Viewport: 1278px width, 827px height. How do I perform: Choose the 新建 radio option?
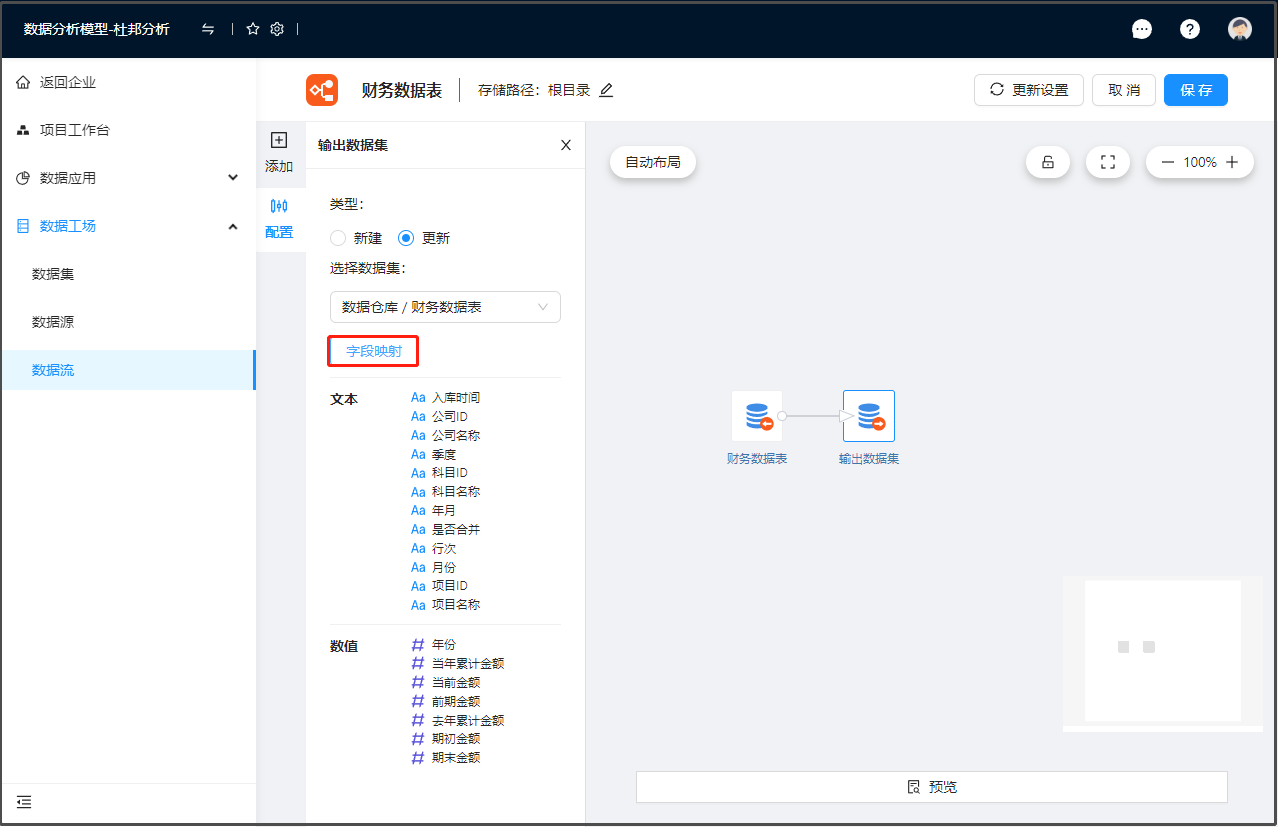coord(338,238)
